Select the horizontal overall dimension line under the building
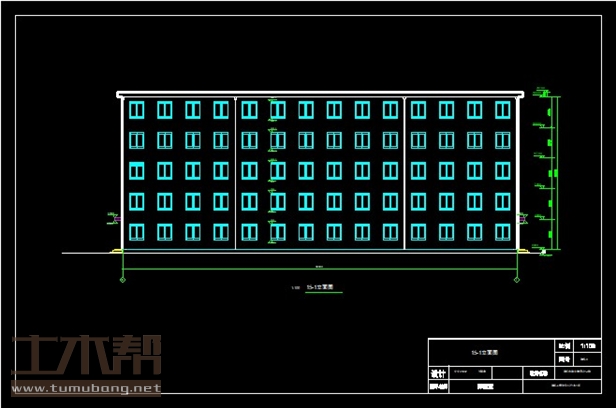The image size is (616, 408). [320, 270]
